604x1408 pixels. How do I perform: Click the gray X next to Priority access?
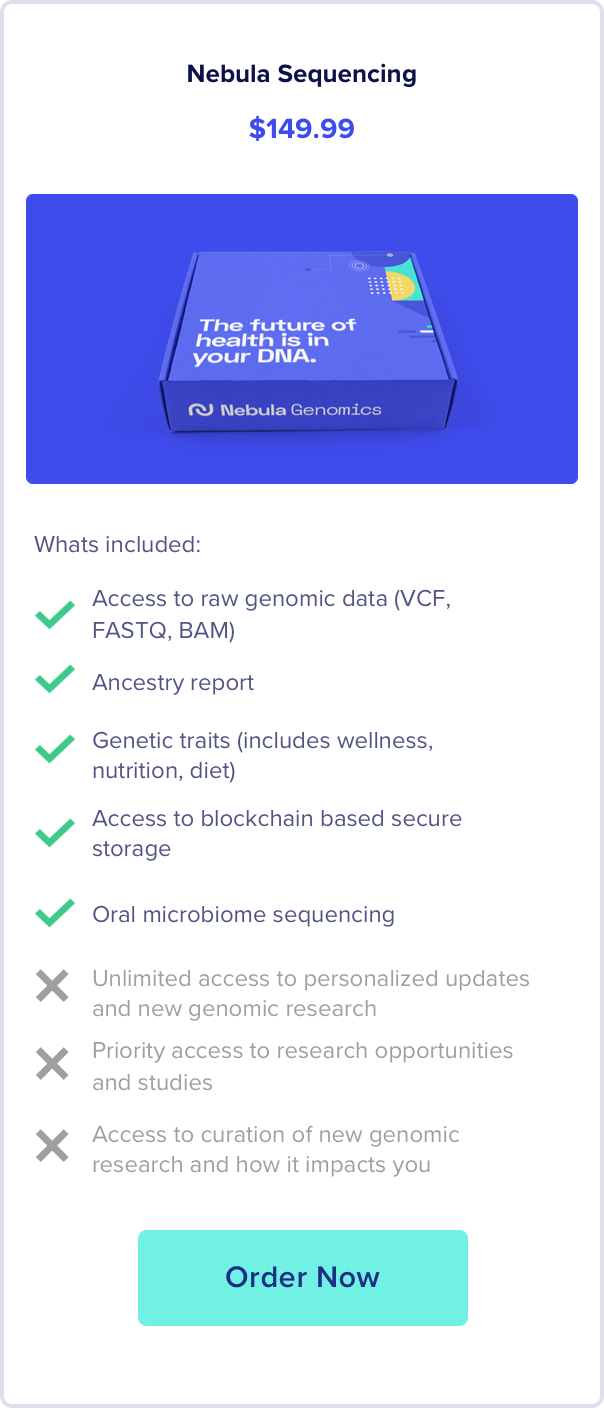click(52, 1064)
